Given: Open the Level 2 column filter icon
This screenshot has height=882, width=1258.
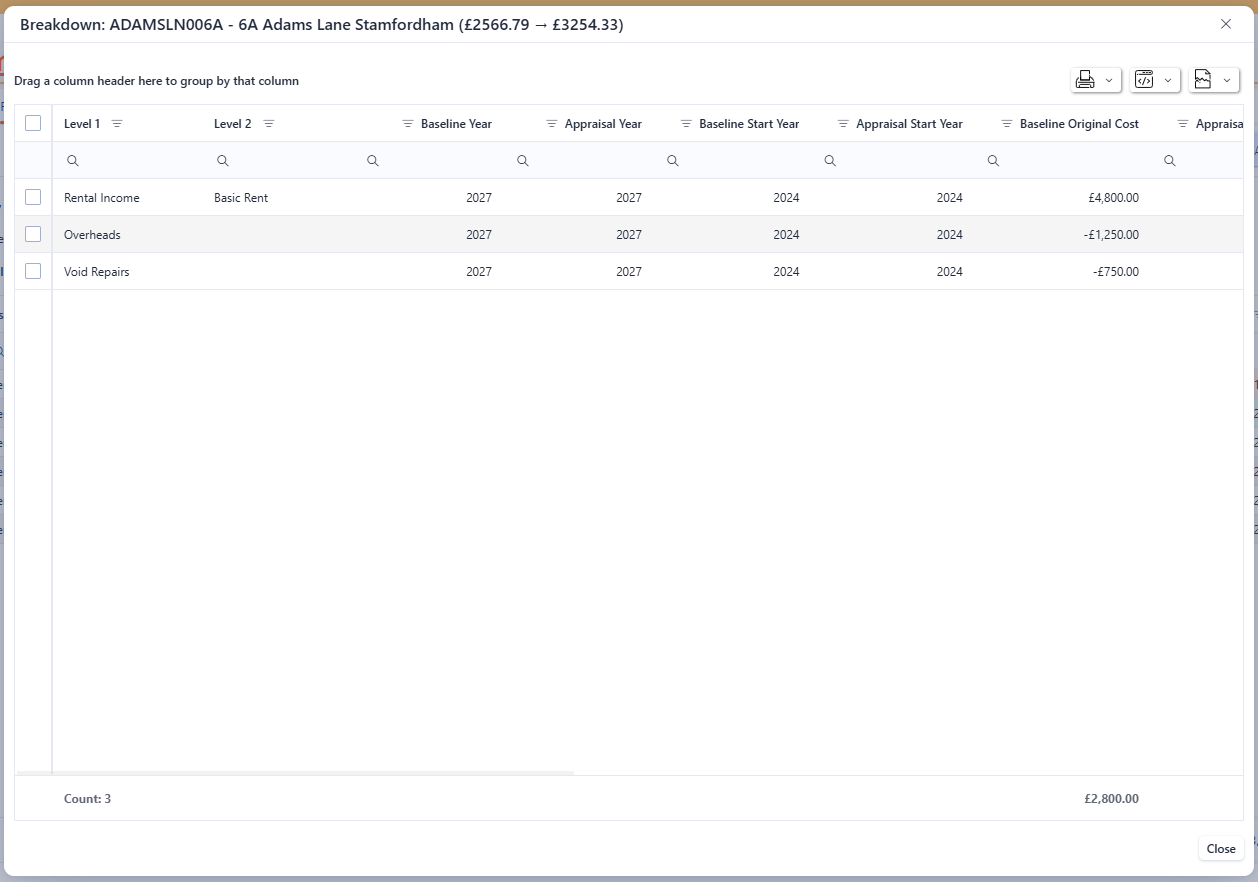Looking at the screenshot, I should pyautogui.click(x=268, y=124).
